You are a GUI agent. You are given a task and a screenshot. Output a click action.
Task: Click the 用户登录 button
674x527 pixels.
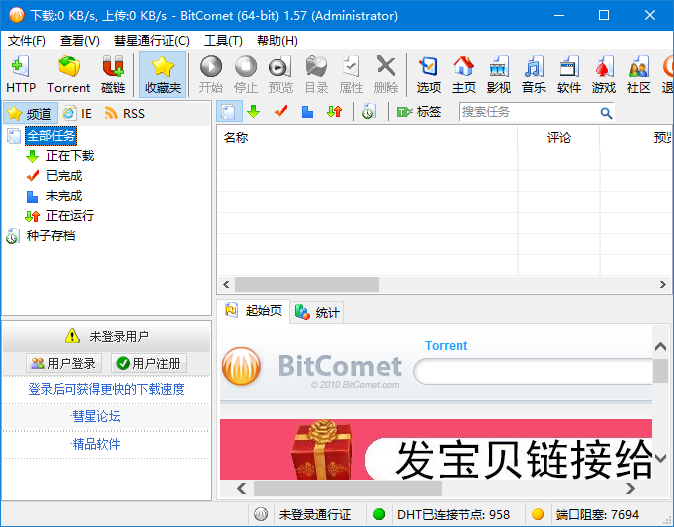64,363
